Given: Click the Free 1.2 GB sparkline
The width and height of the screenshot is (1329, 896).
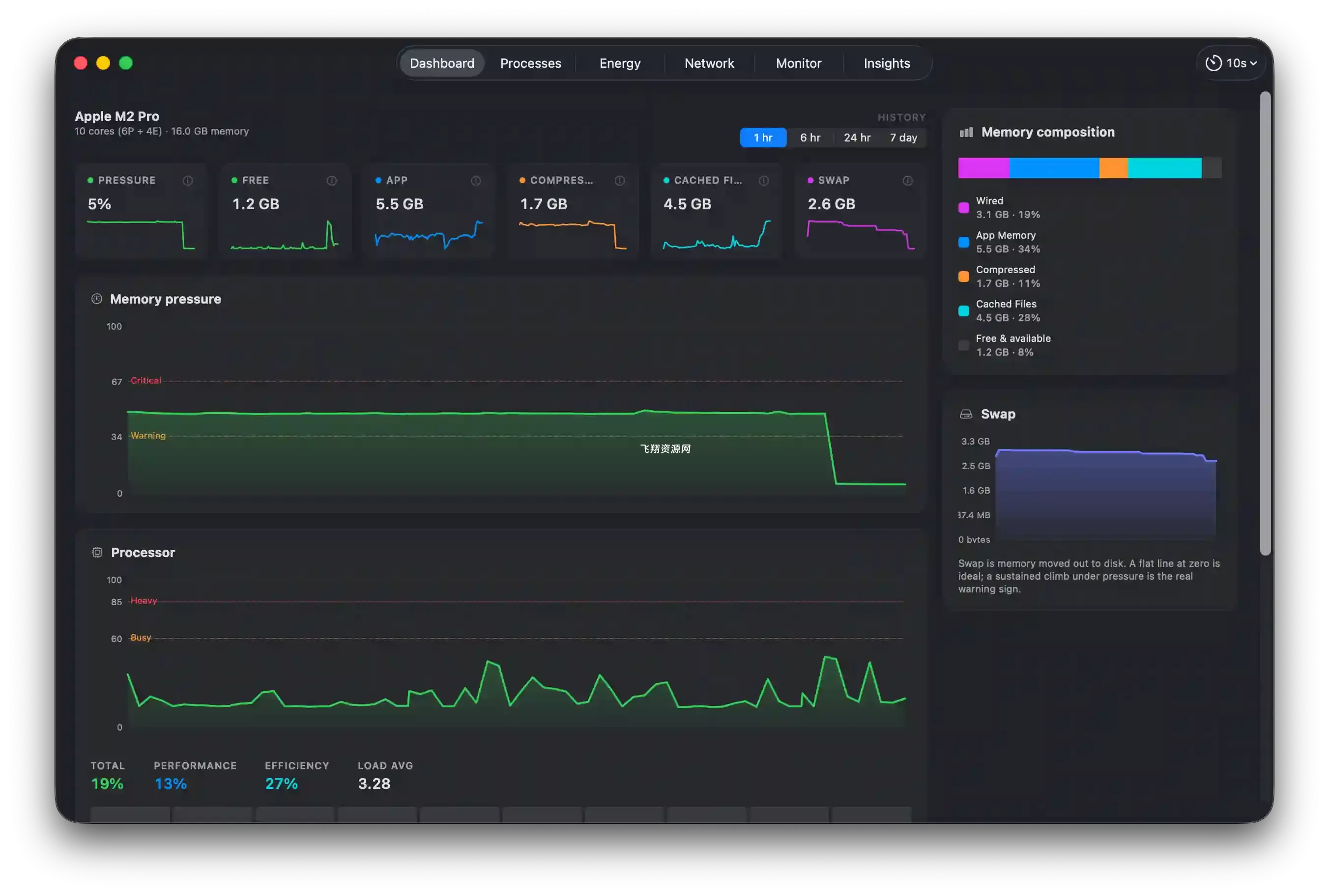Looking at the screenshot, I should coord(285,234).
